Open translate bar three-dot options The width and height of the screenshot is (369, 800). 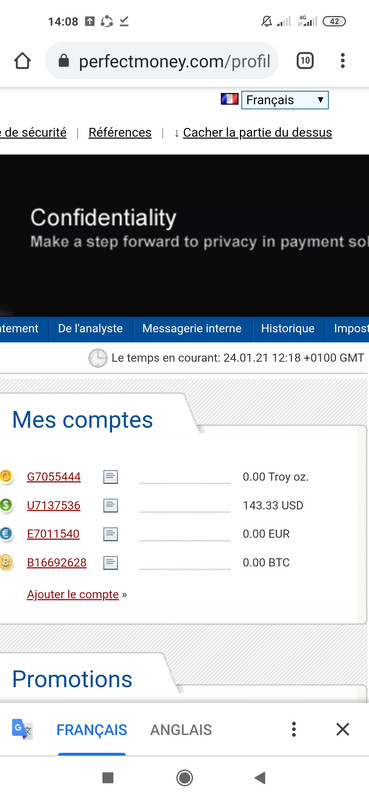[293, 729]
